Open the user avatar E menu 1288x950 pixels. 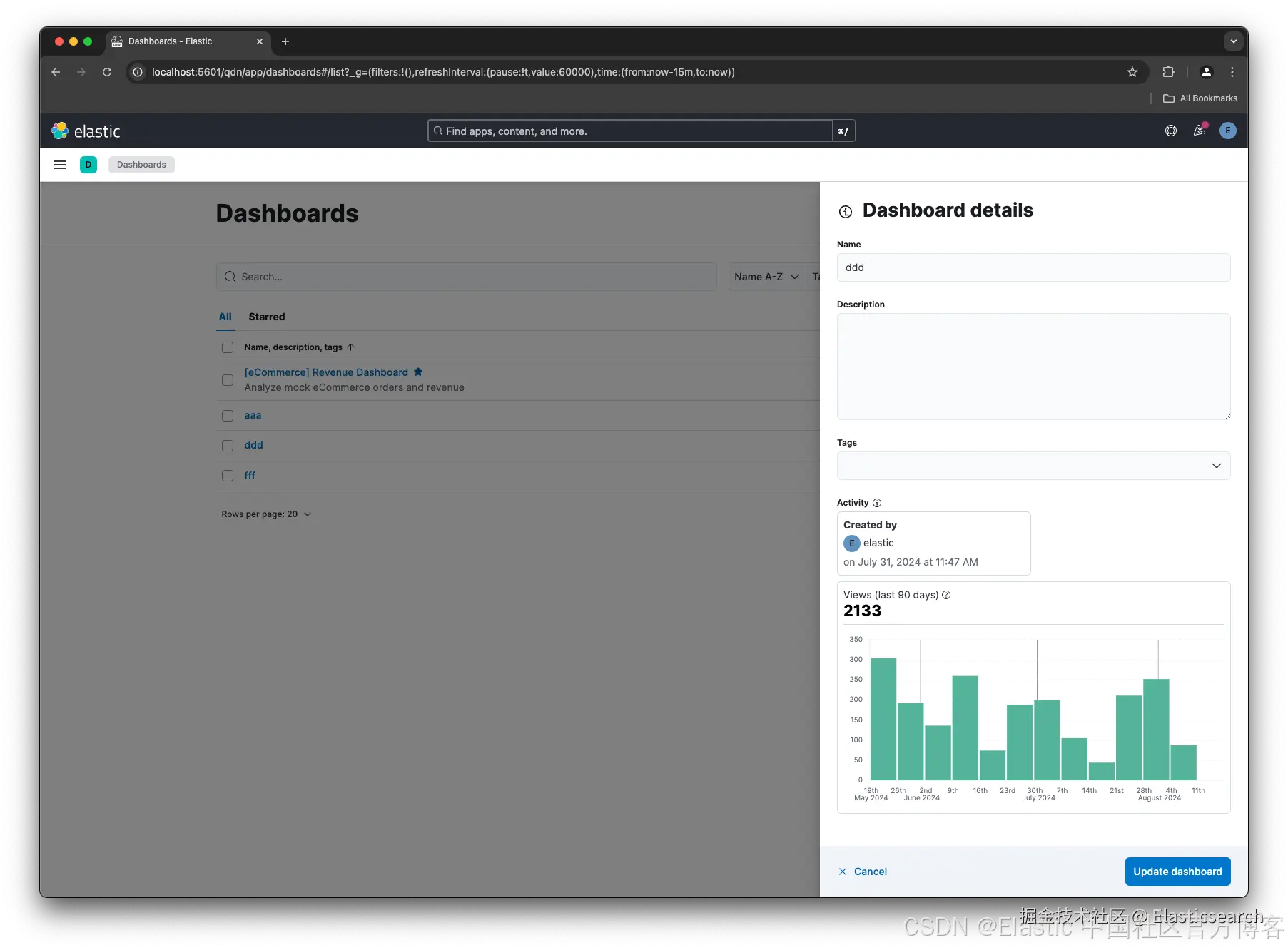[1228, 131]
